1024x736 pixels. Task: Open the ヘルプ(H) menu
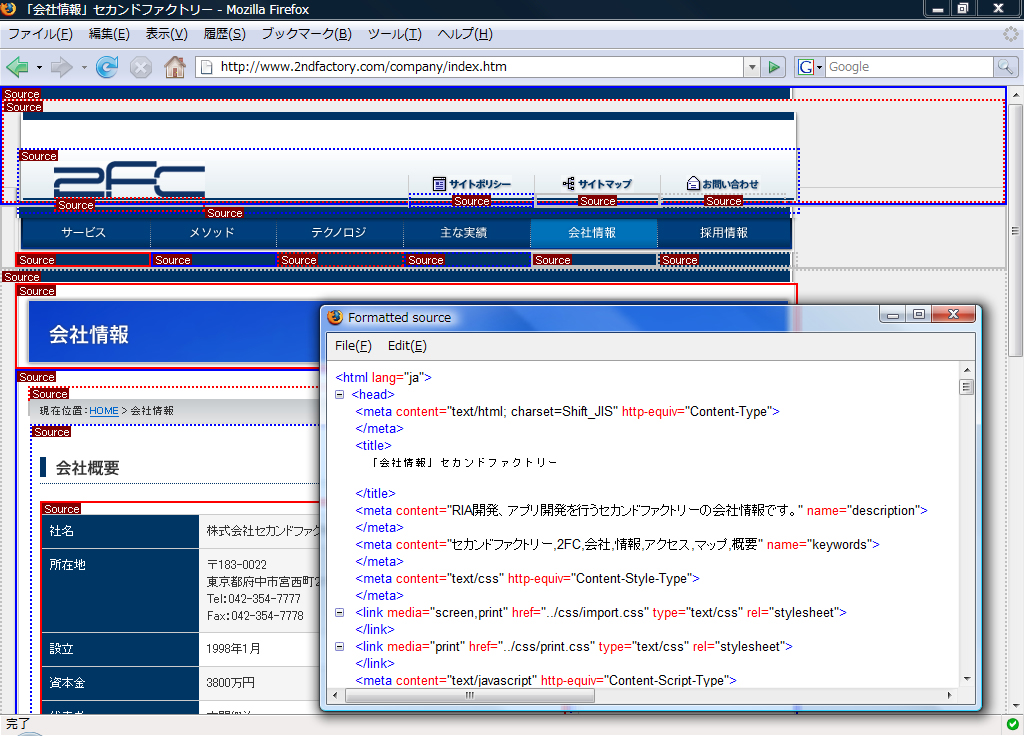(x=465, y=34)
